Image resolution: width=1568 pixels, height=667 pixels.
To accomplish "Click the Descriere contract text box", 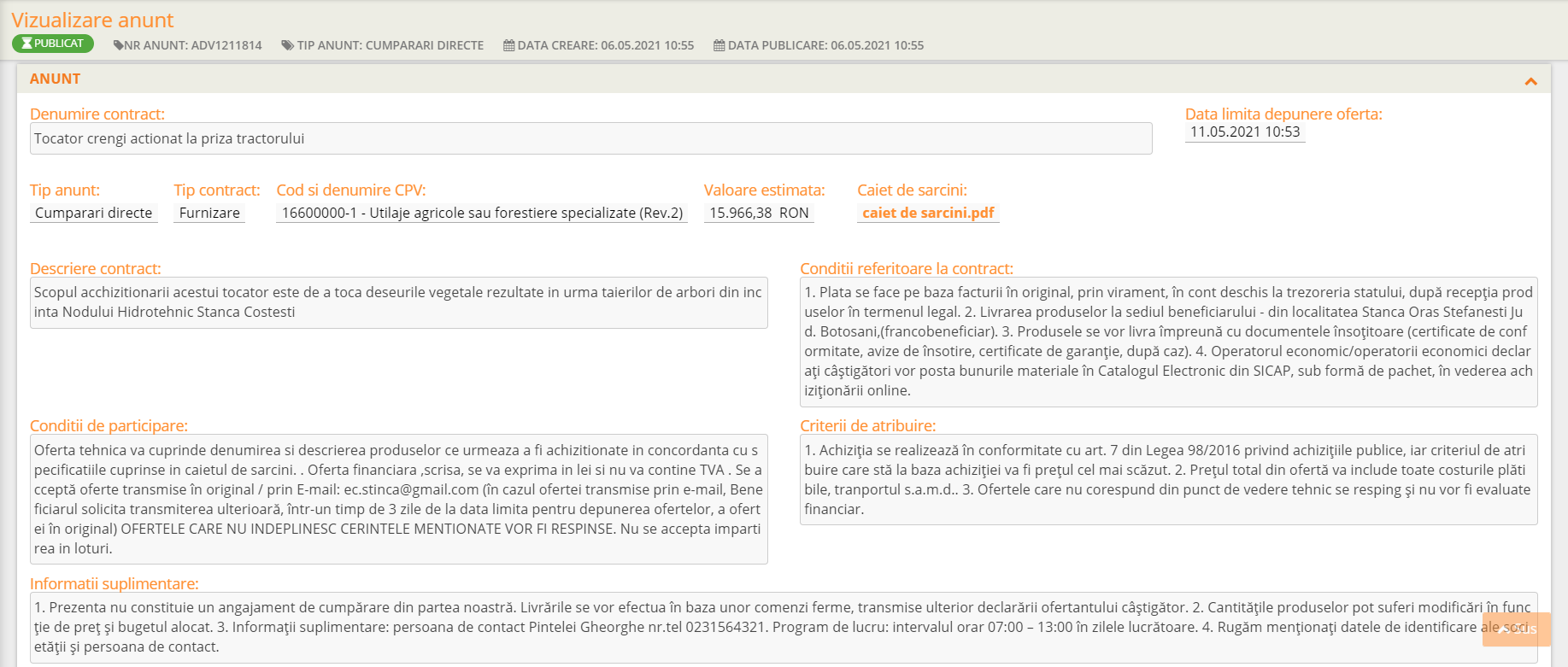I will 399,302.
